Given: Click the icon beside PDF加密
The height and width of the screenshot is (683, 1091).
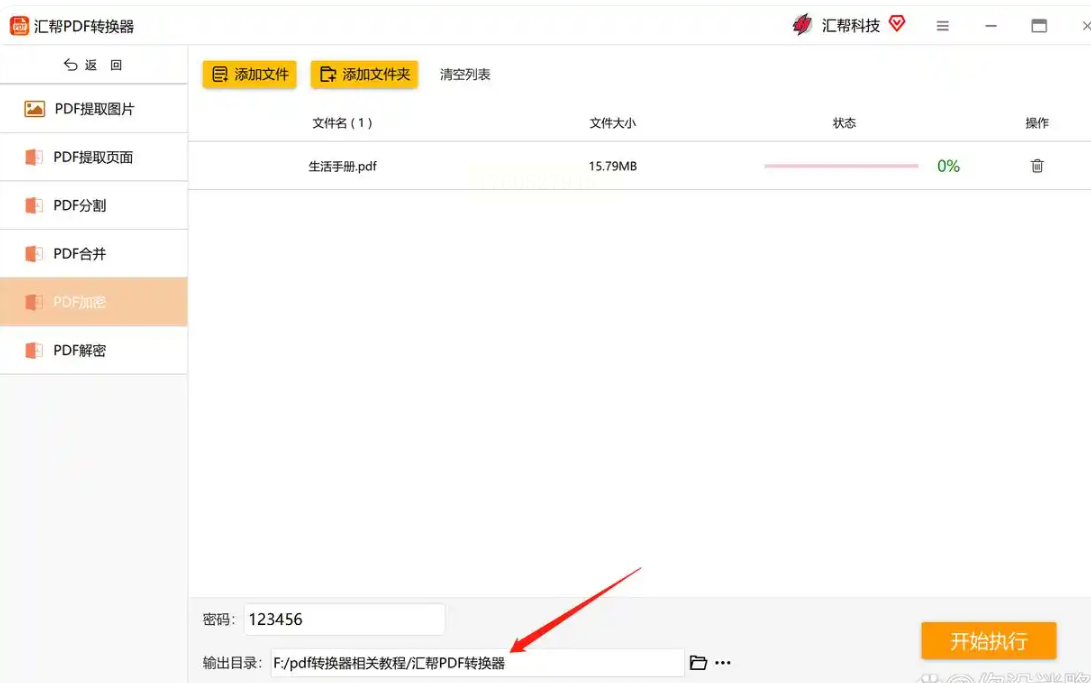Looking at the screenshot, I should pos(33,302).
